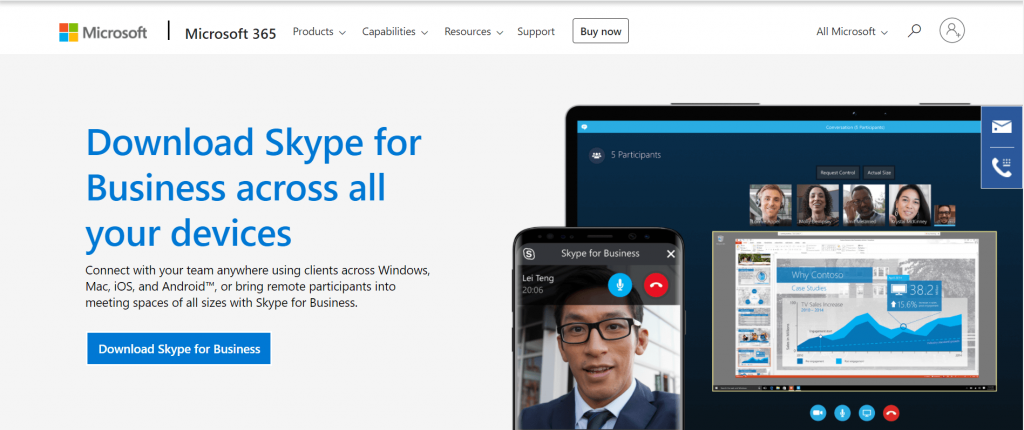Click the Lei Teng caller name
The width and height of the screenshot is (1024, 430).
tap(538, 278)
